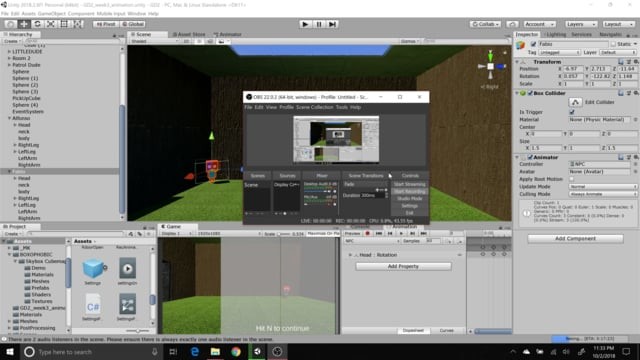The width and height of the screenshot is (640, 360).
Task: Open Transform component settings gear
Action: pyautogui.click(x=636, y=62)
